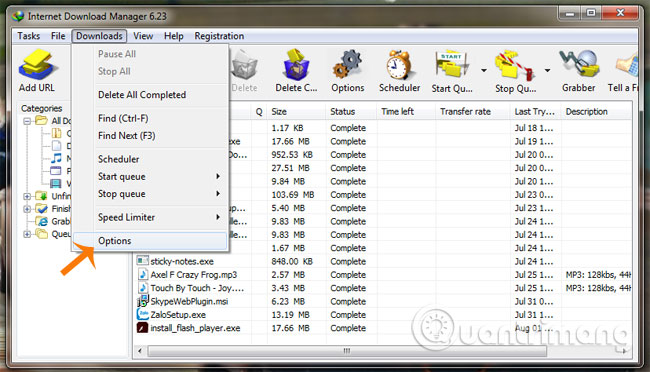Open the Scheduler alarm clock icon
The image size is (650, 372).
(399, 65)
